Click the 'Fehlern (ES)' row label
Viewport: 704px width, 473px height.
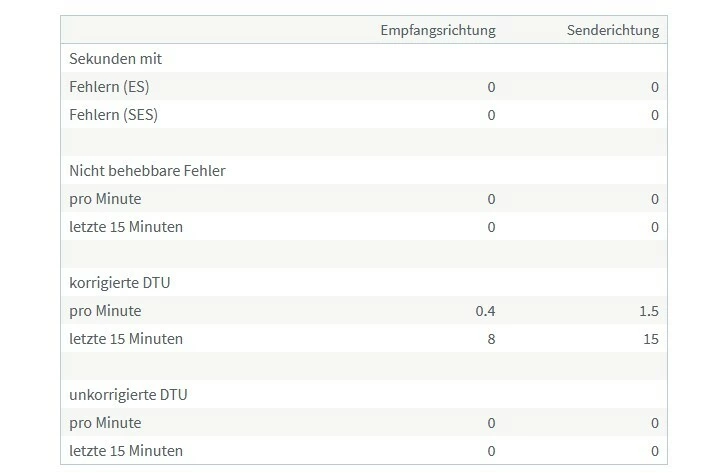[109, 87]
